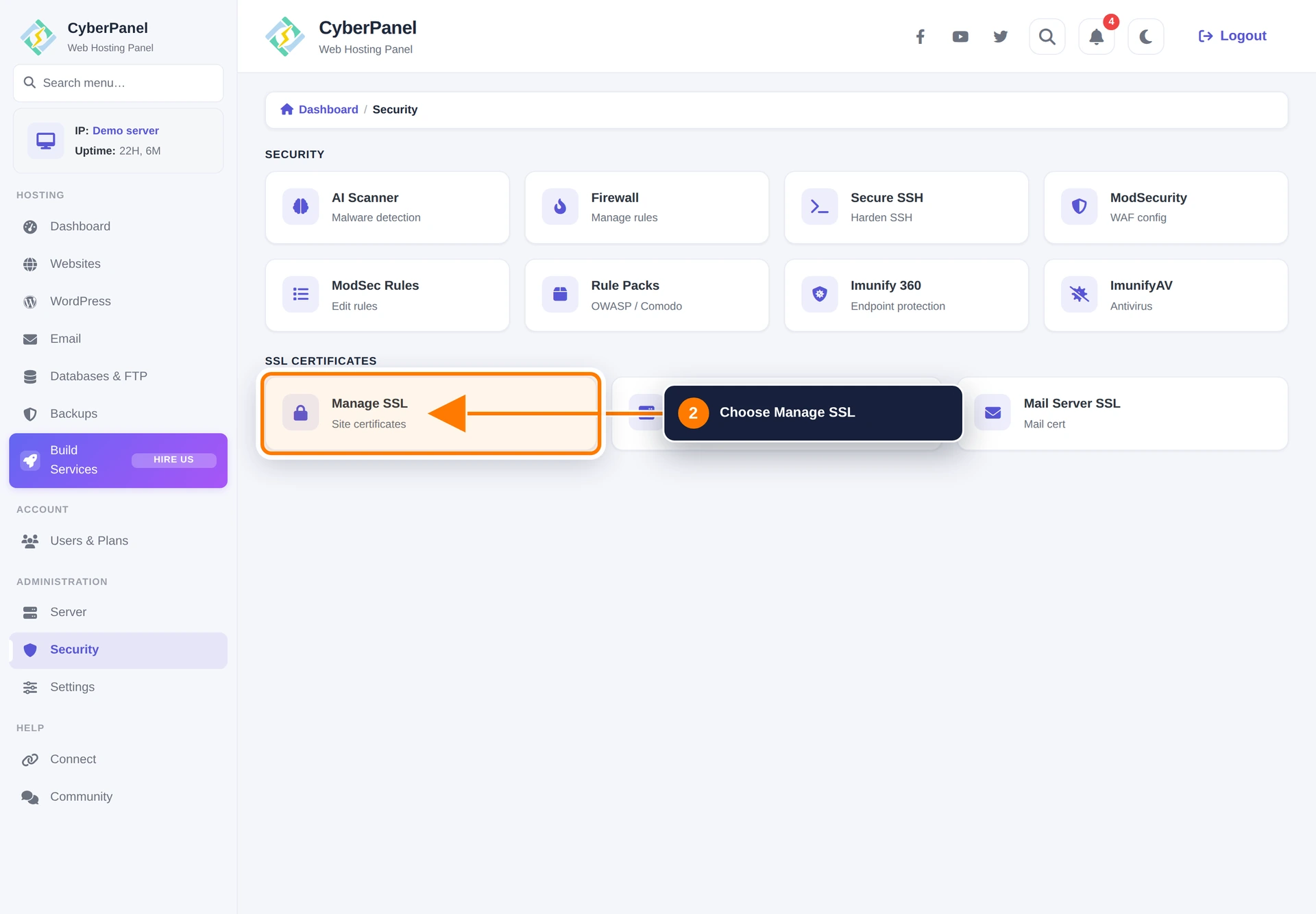
Task: Open the AI Scanner card
Action: click(387, 208)
